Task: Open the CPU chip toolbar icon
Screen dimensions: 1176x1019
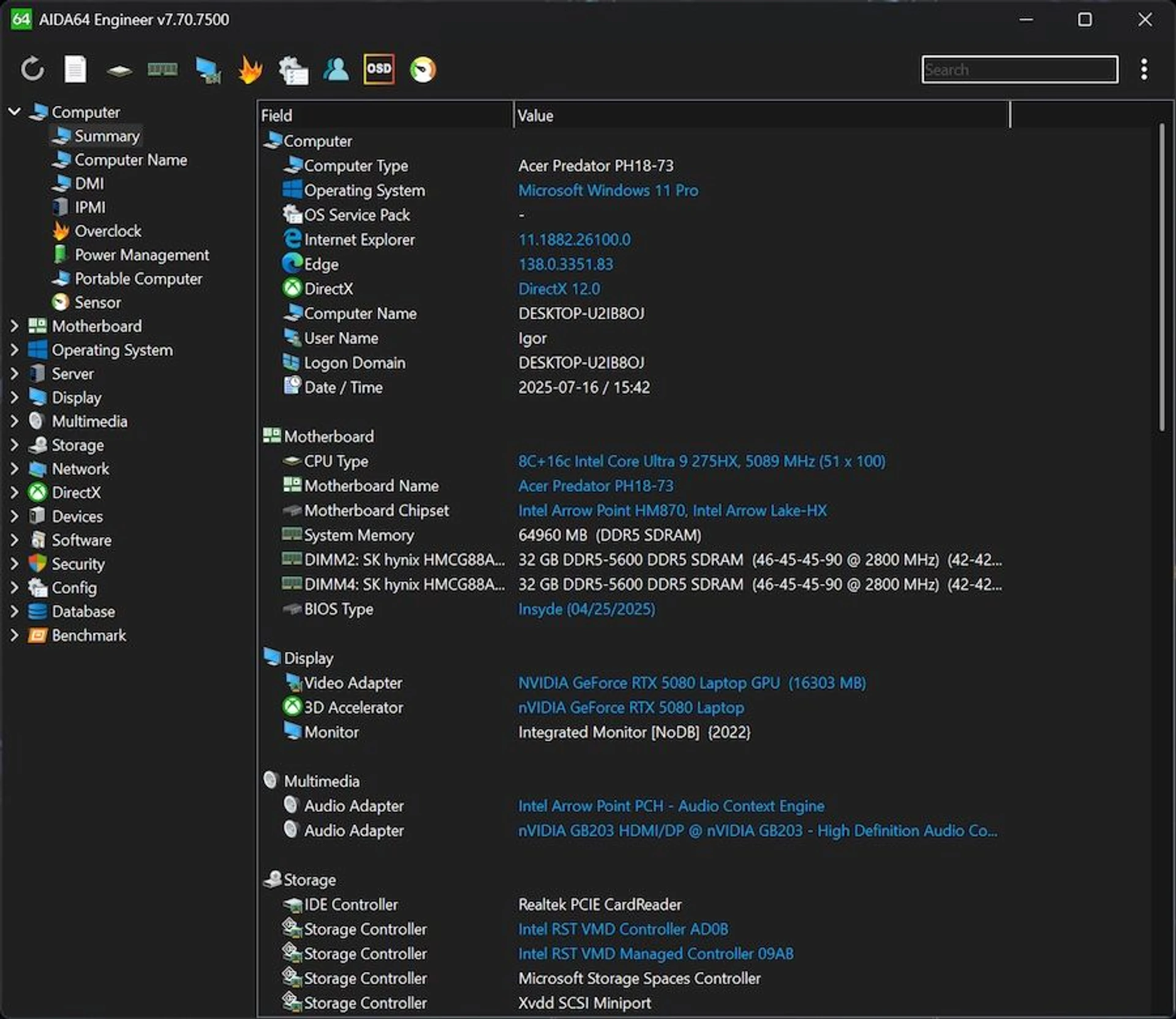Action: click(119, 70)
